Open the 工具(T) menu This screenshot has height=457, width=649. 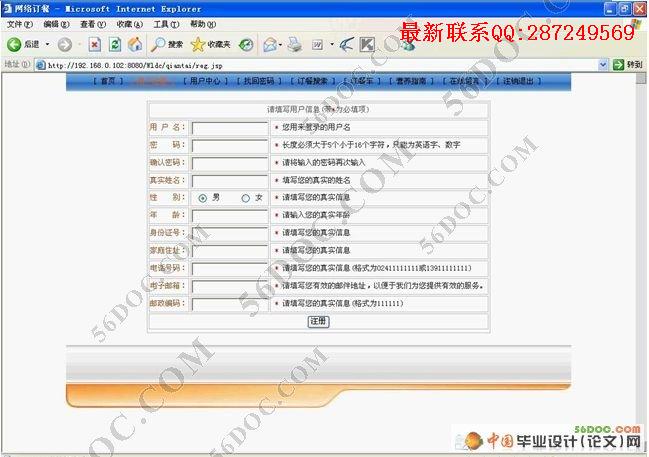point(166,24)
